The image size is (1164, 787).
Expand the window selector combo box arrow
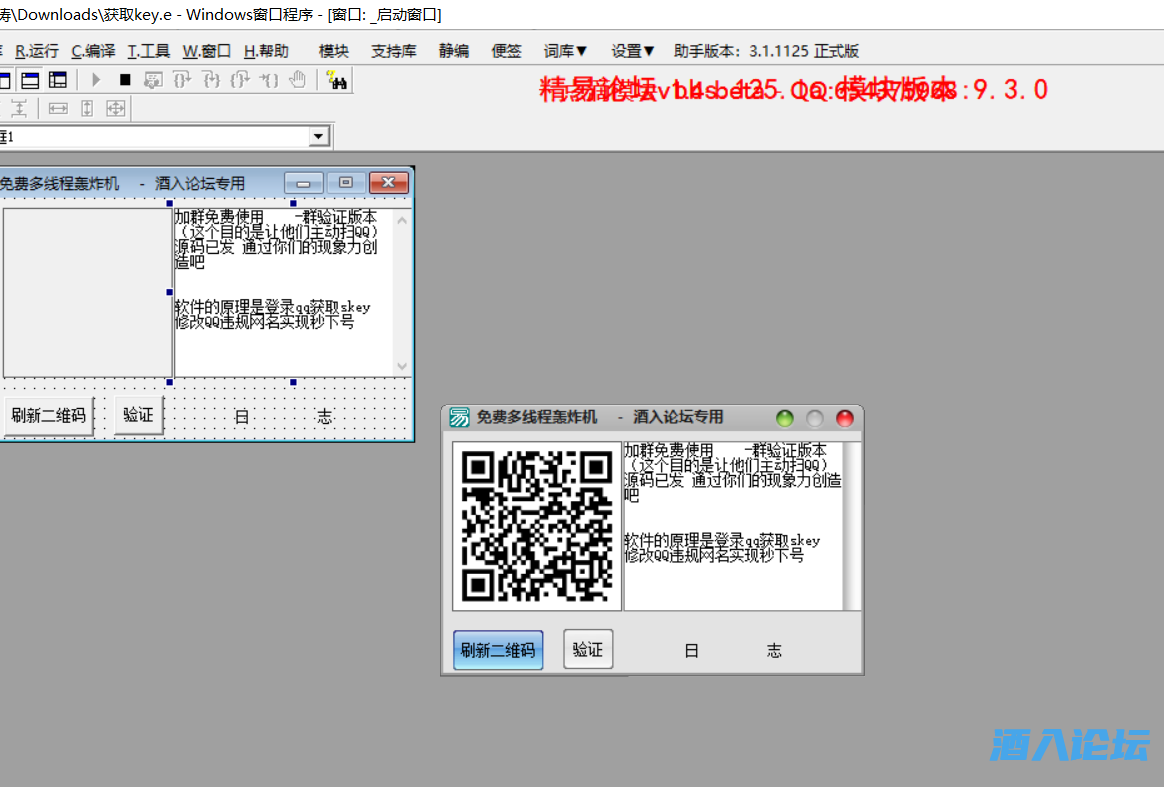(x=319, y=136)
